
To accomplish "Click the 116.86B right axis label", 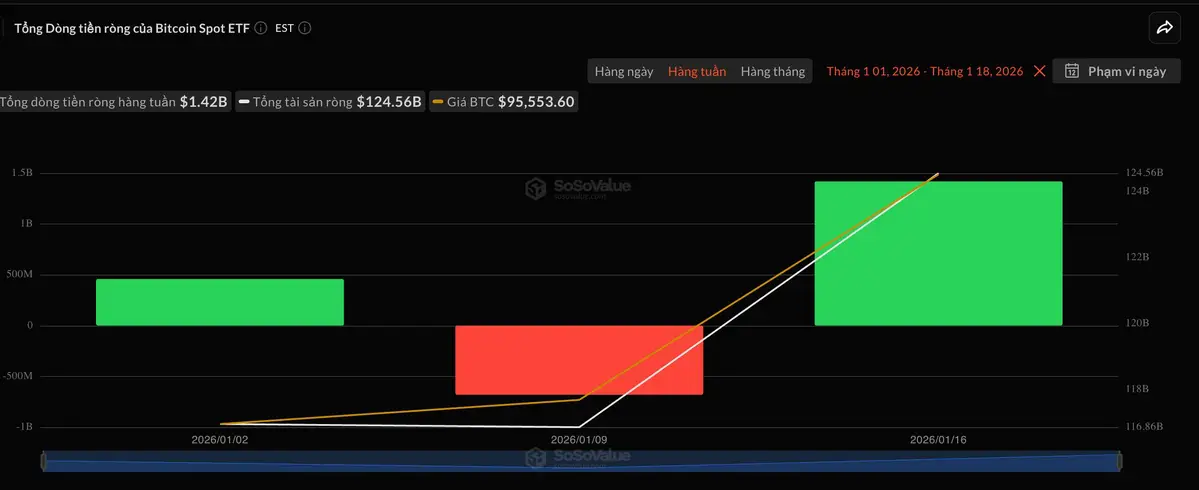I will (1145, 426).
